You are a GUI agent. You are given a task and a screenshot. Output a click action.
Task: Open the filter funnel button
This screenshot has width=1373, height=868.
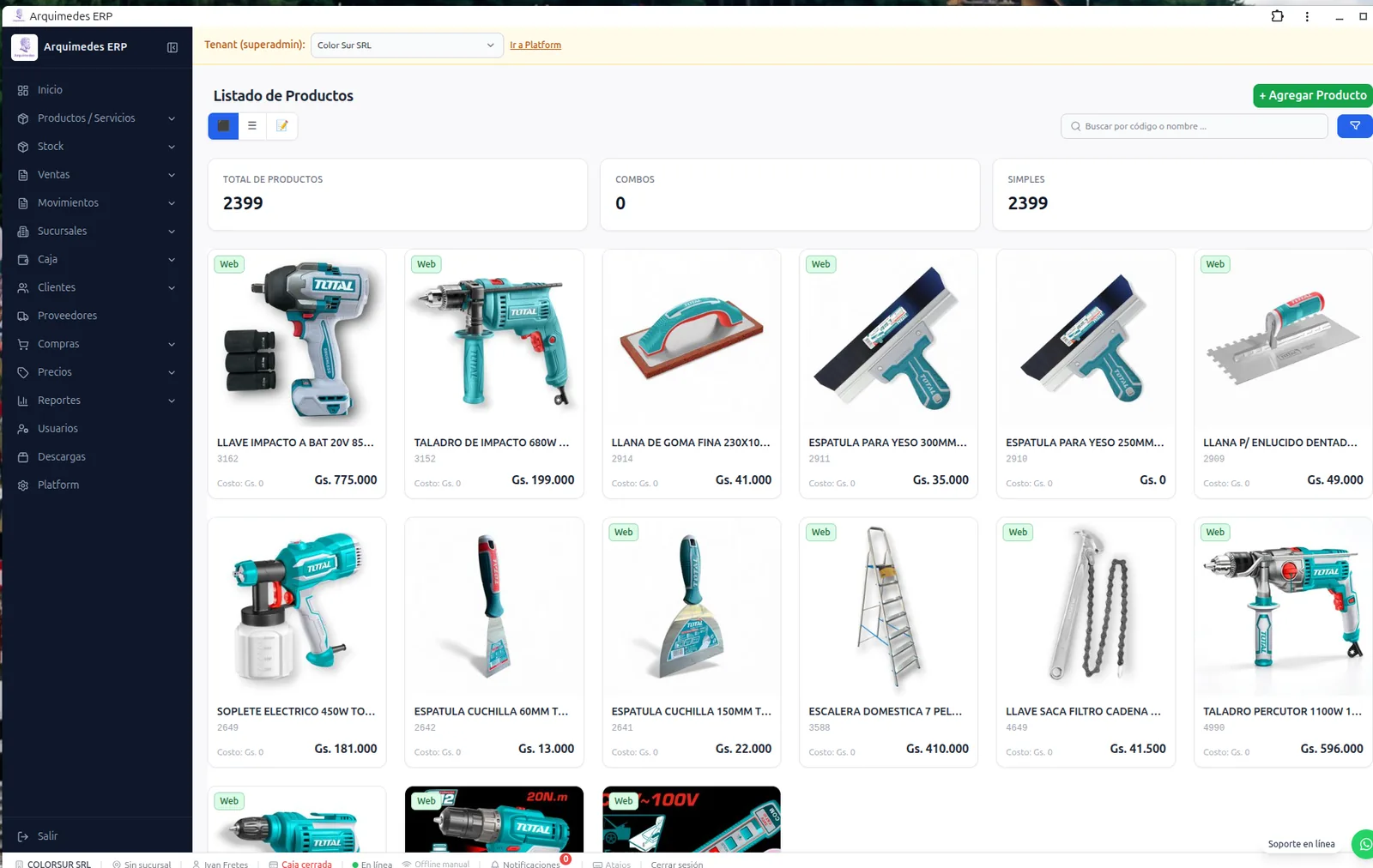point(1355,126)
